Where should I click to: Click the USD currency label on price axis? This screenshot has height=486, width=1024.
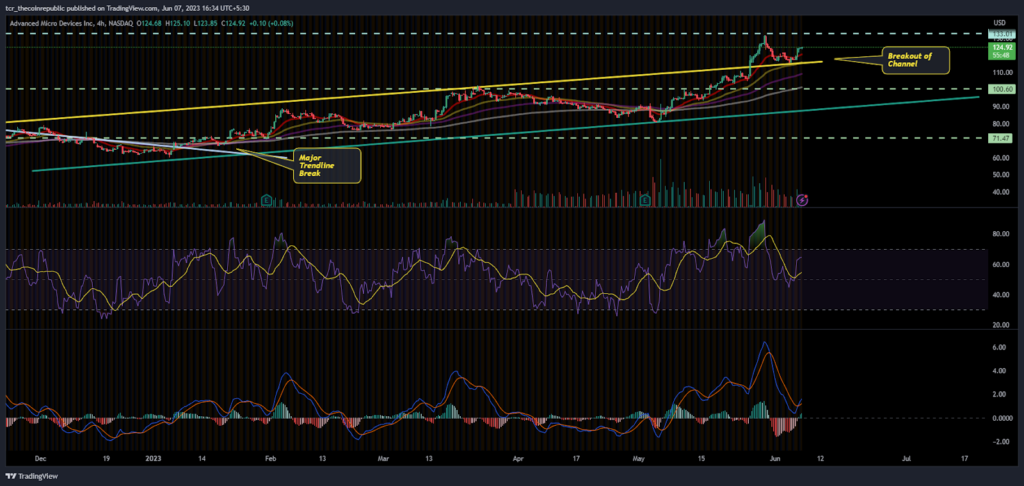[x=1001, y=23]
